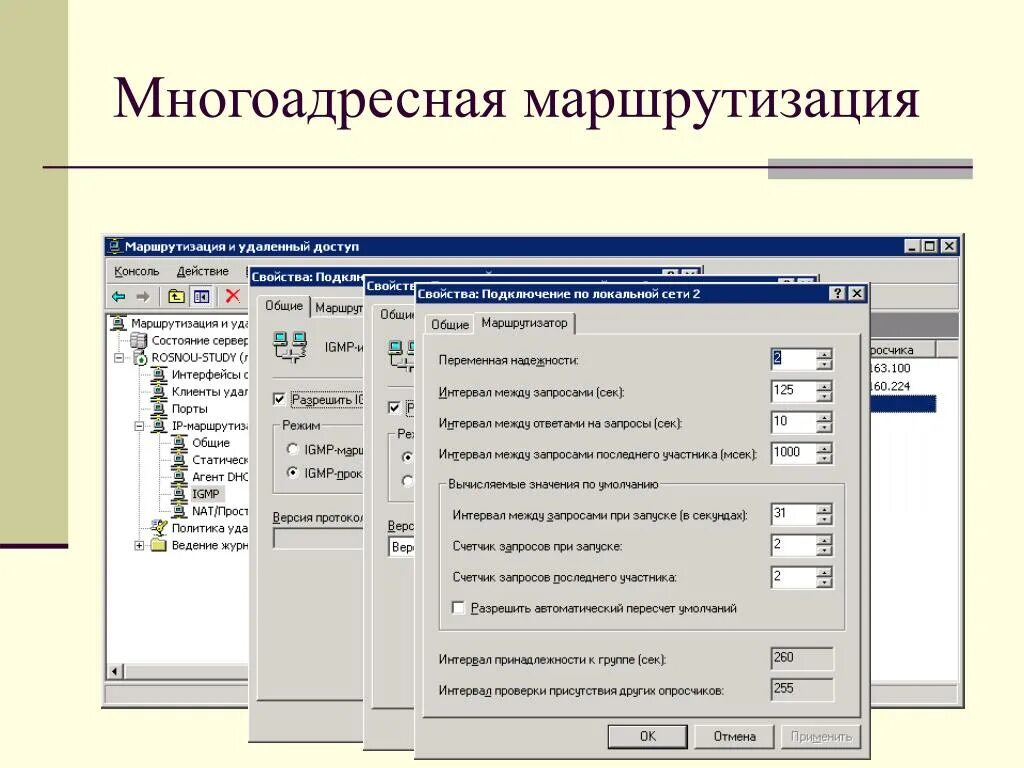Click the Интервал принадлежности к группе field
Image resolution: width=1024 pixels, height=768 pixels.
(802, 658)
